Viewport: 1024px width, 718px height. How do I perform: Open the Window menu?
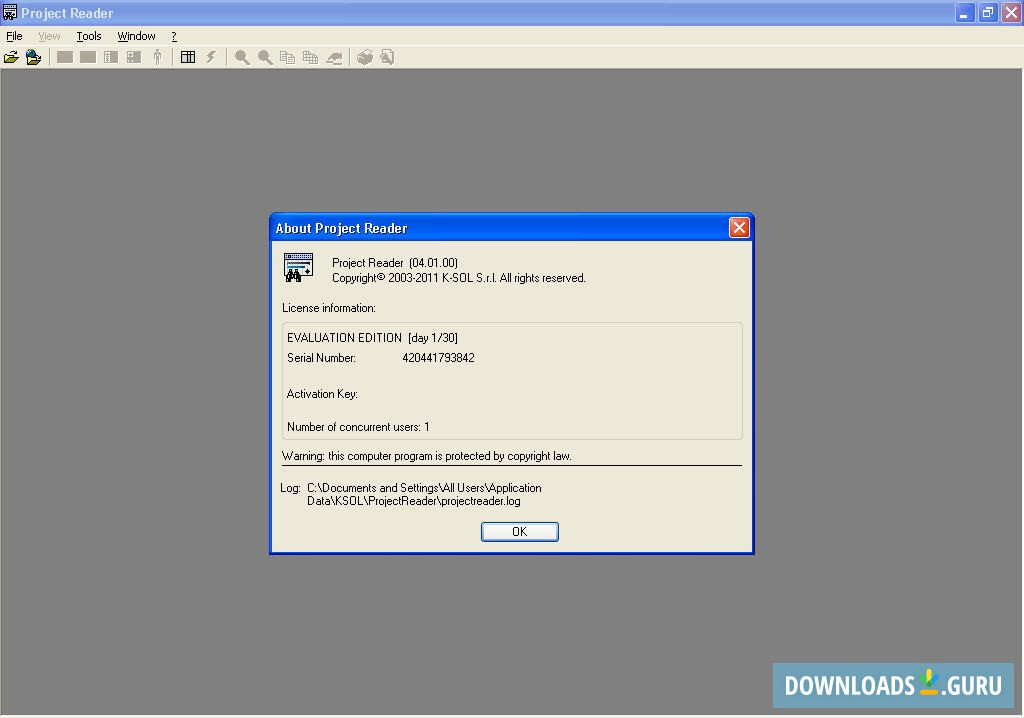[136, 37]
